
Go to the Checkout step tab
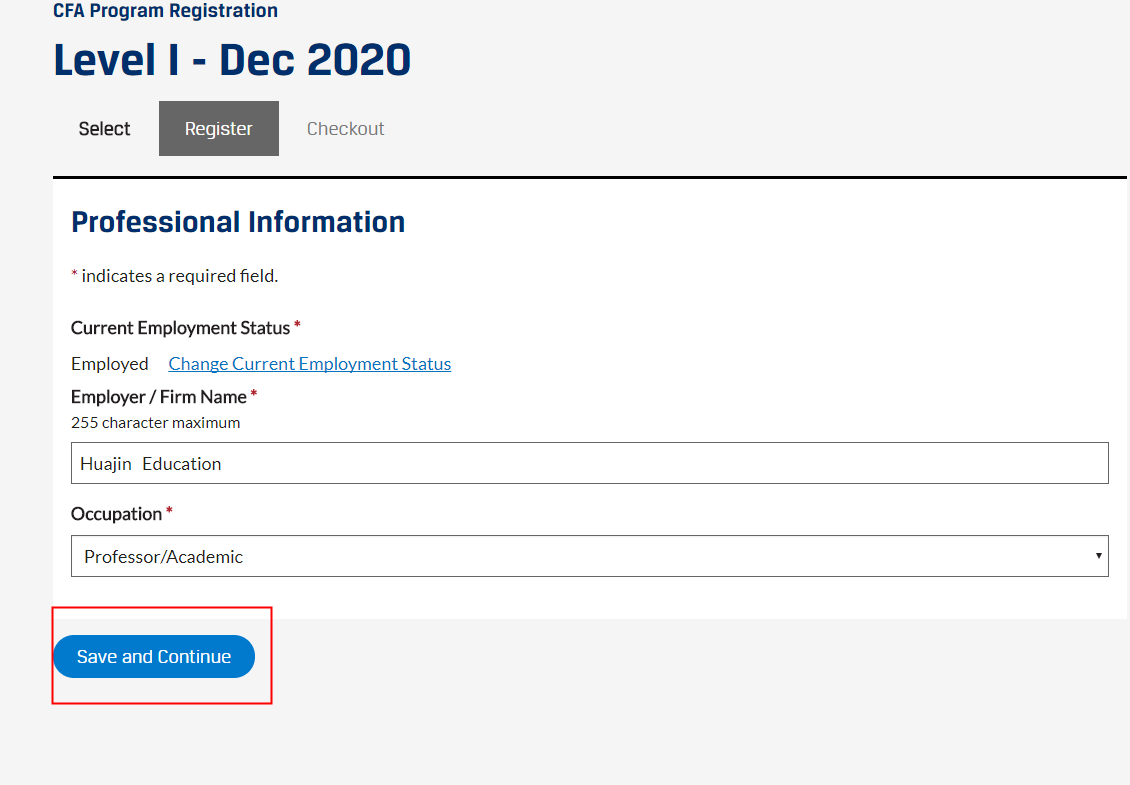pos(345,128)
